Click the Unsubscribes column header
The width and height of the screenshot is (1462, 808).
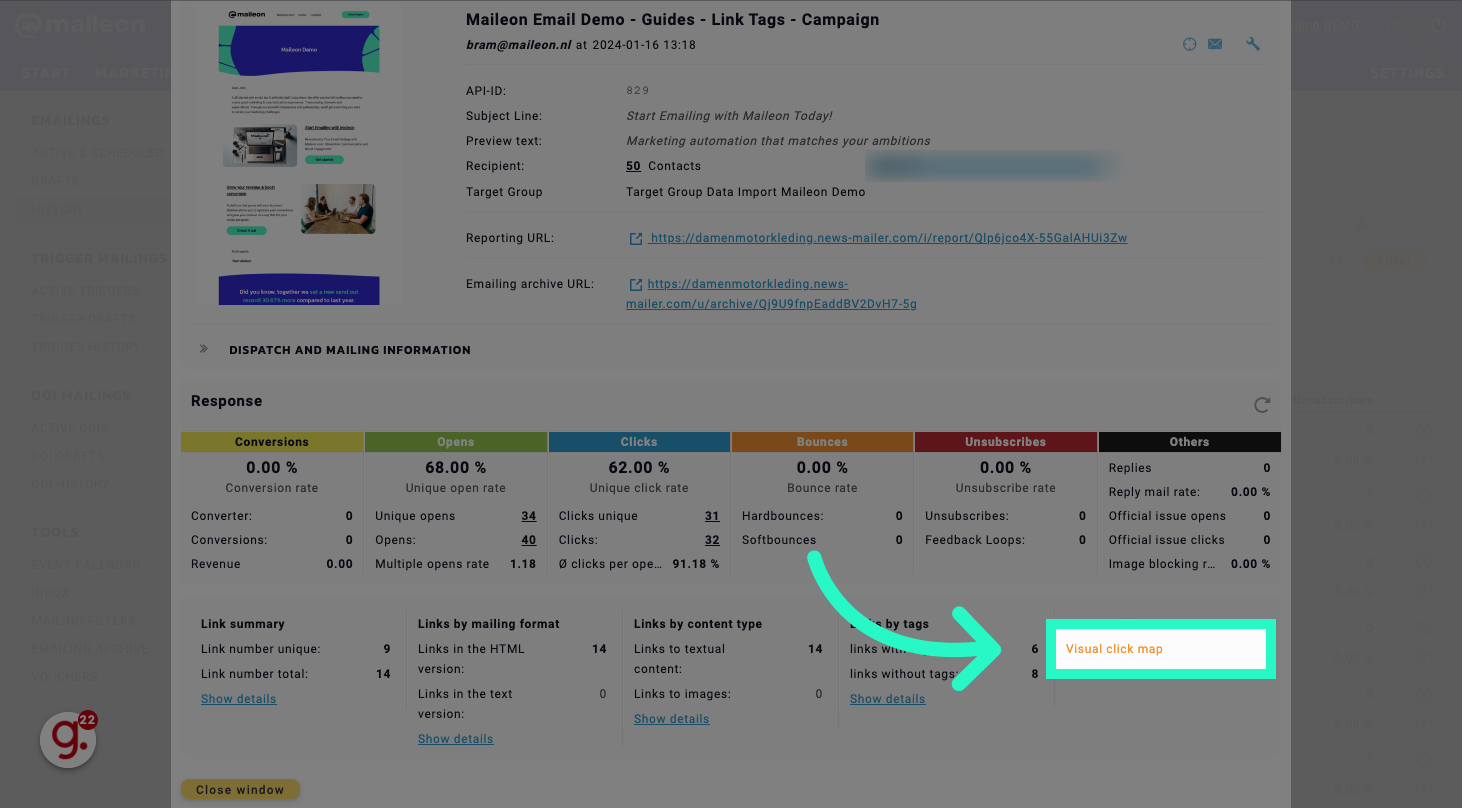coord(1006,442)
